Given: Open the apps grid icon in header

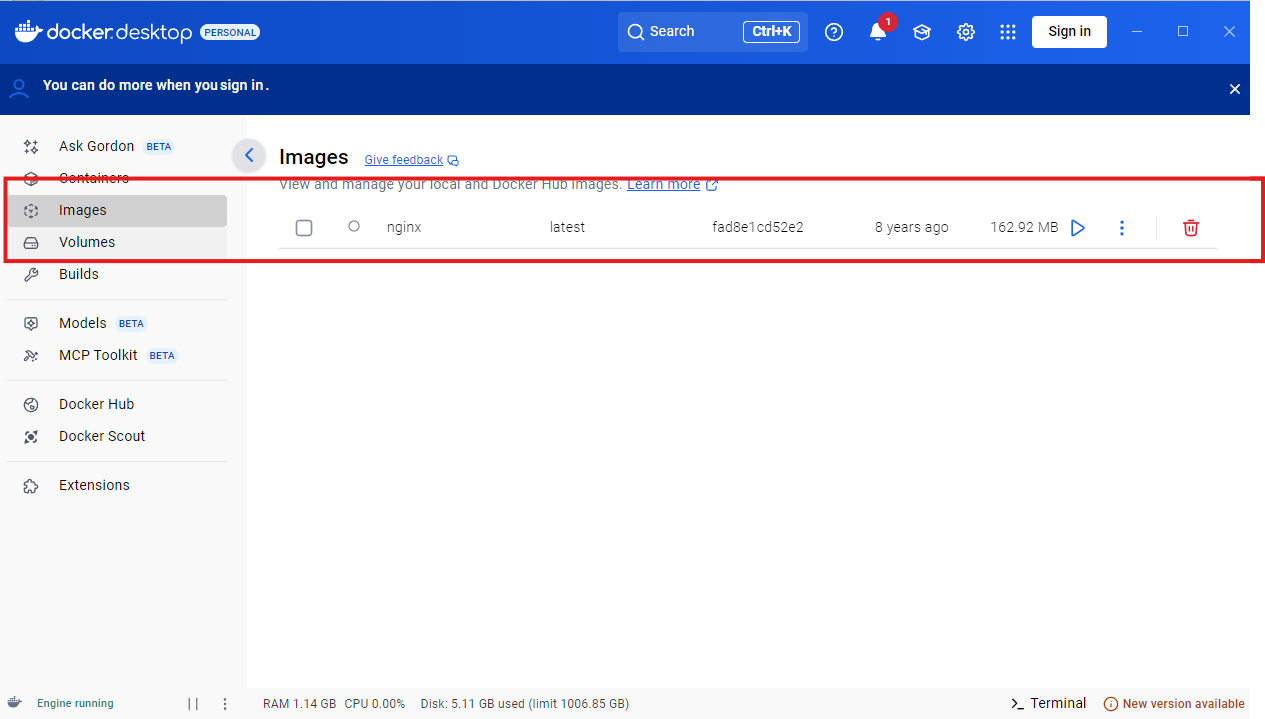Looking at the screenshot, I should 1008,32.
